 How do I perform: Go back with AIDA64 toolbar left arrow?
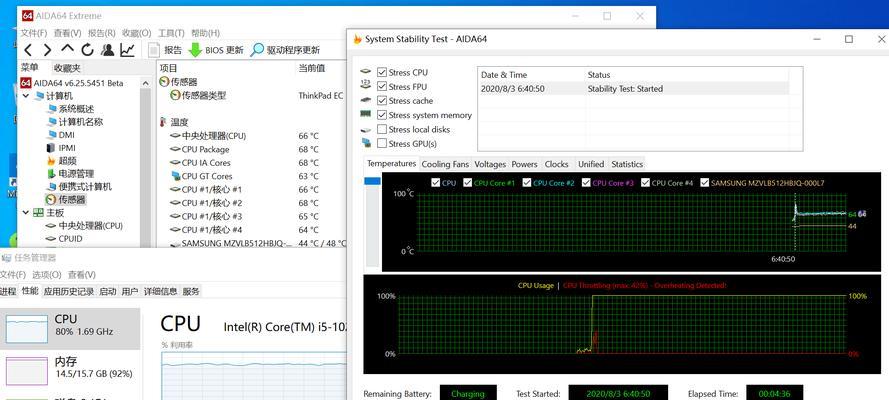(28, 50)
